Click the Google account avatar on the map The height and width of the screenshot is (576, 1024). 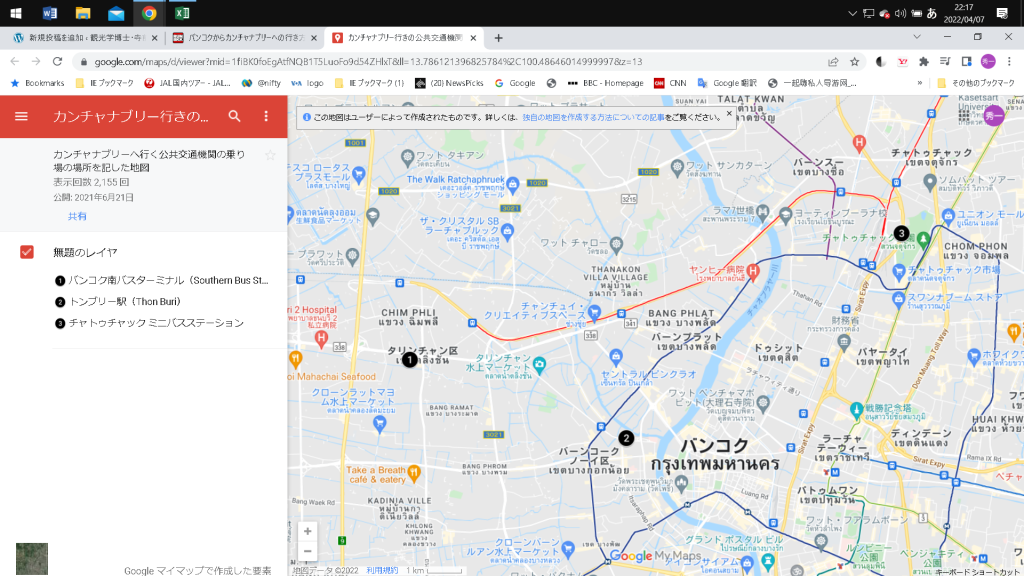[994, 116]
